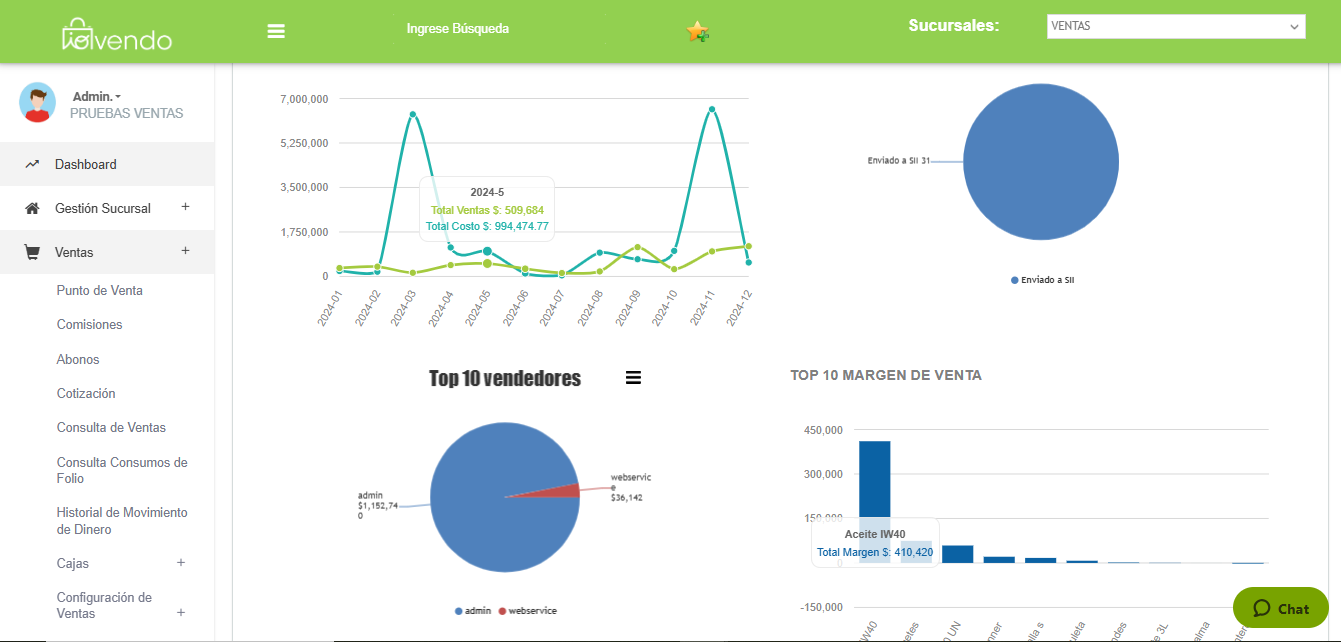Toggle the Enviado a SII legend item
This screenshot has height=642, width=1341.
[1042, 280]
